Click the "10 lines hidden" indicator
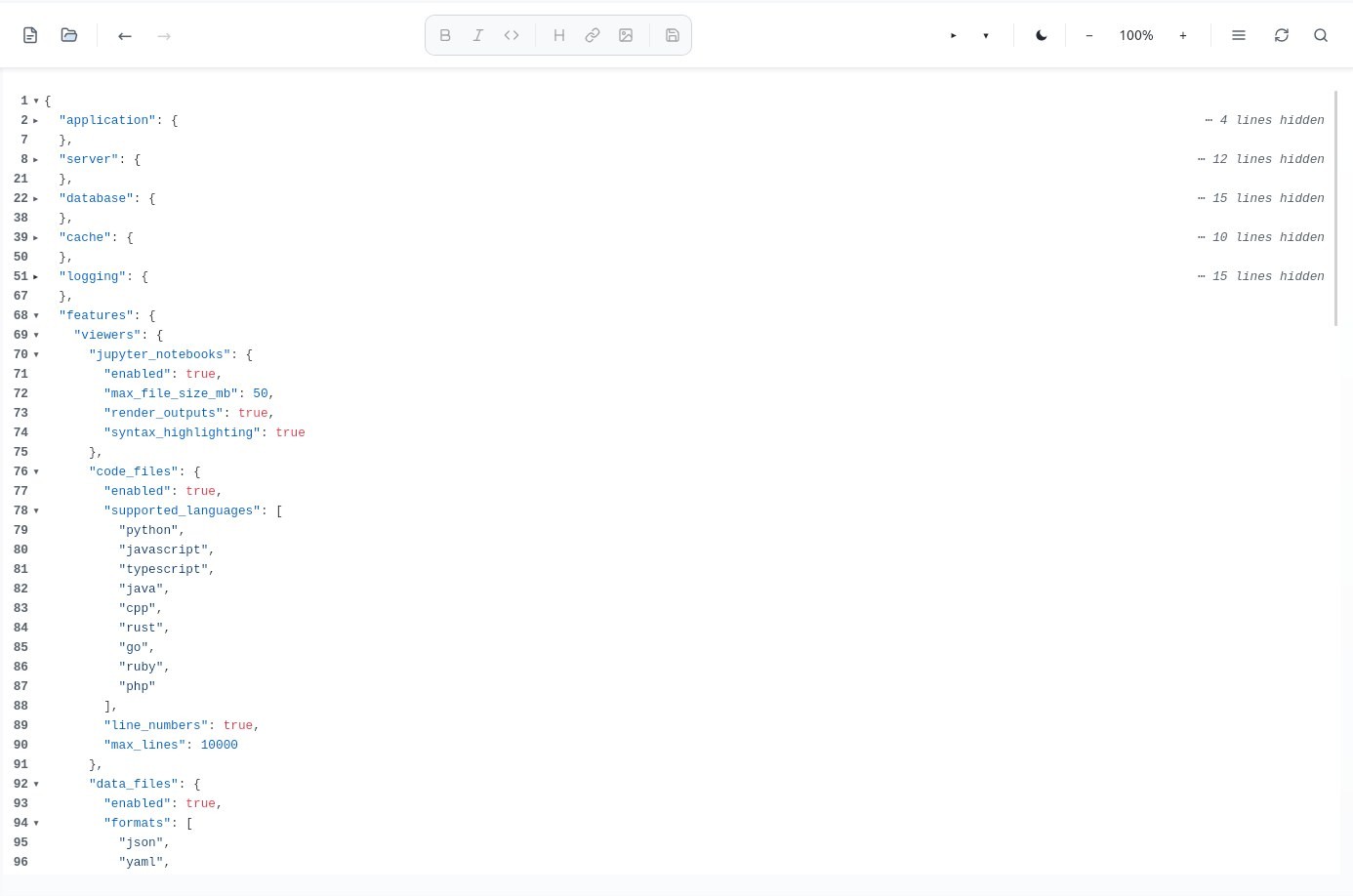 [x=1261, y=237]
